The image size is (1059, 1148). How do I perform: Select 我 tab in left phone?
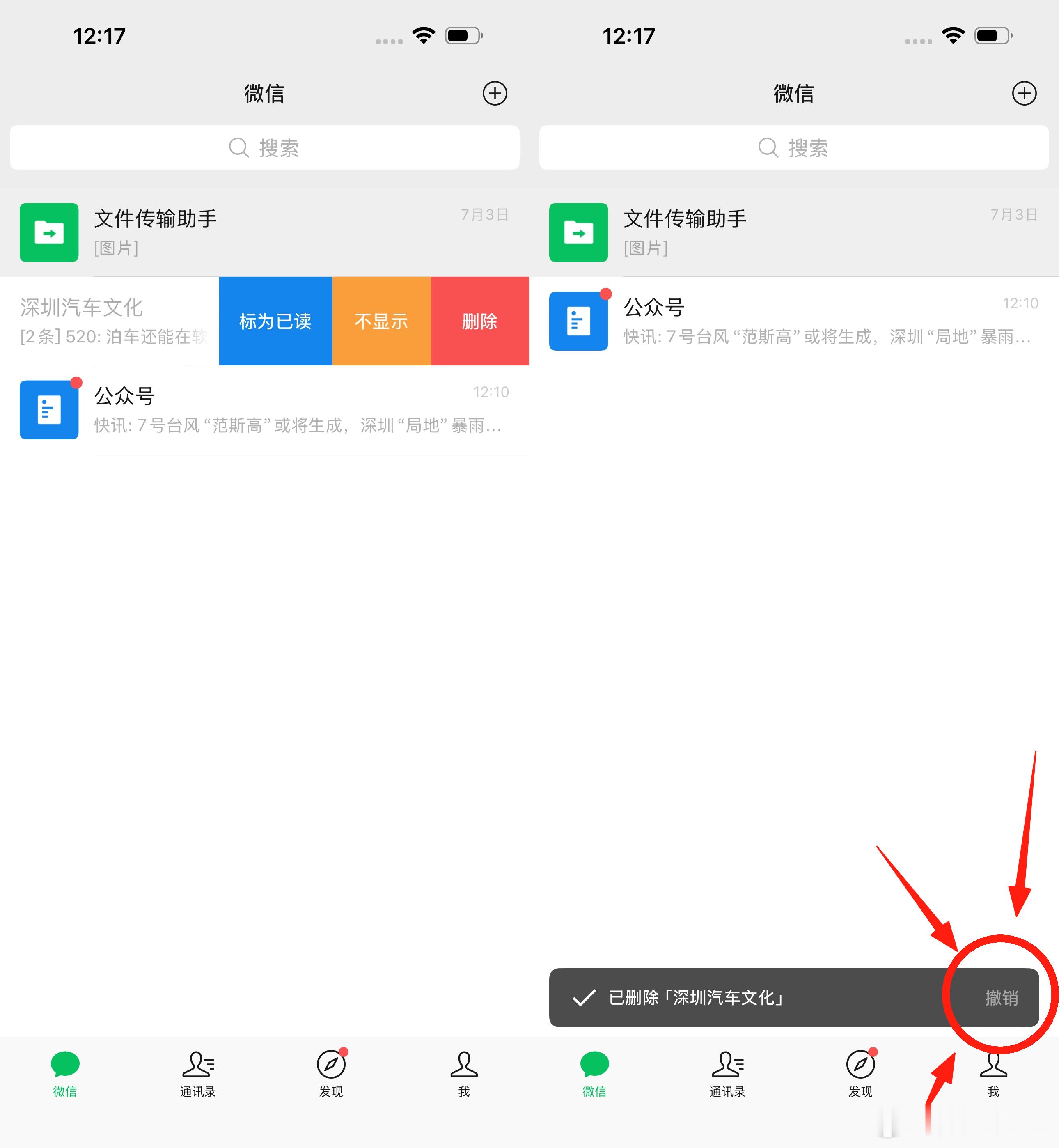coord(463,1074)
